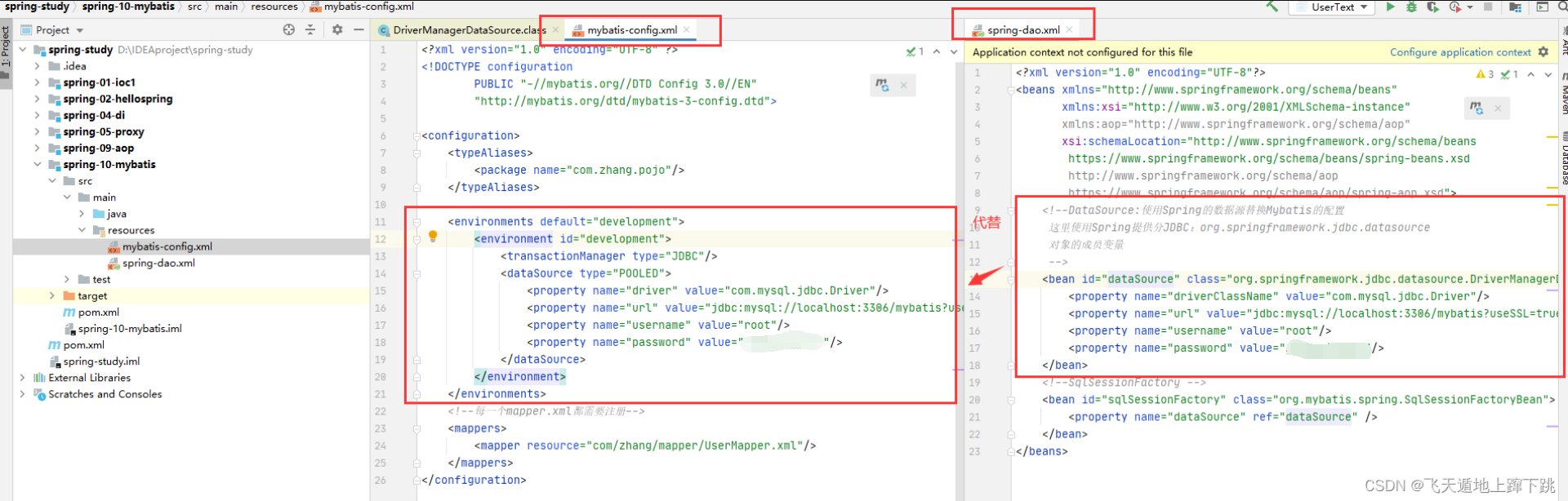The width and height of the screenshot is (1568, 501).
Task: Click sqlSessionFactory bean line in spring-dao
Action: [1298, 400]
